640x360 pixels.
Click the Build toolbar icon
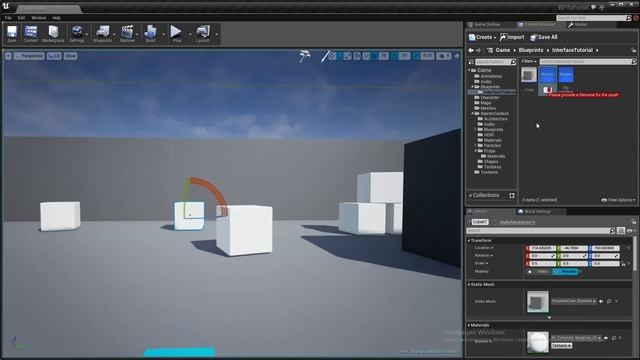click(x=151, y=34)
